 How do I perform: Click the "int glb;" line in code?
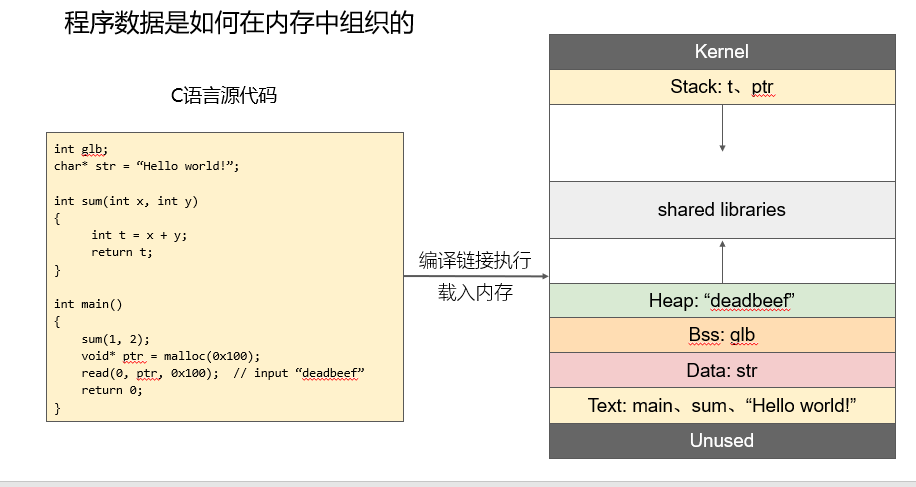[x=81, y=149]
